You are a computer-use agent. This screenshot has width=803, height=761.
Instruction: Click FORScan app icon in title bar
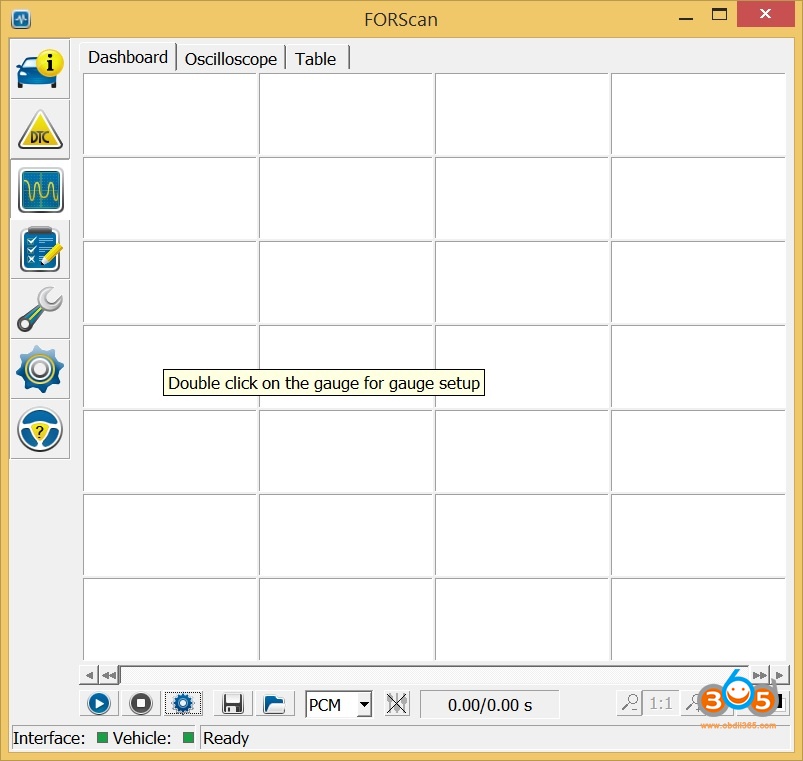[21, 19]
